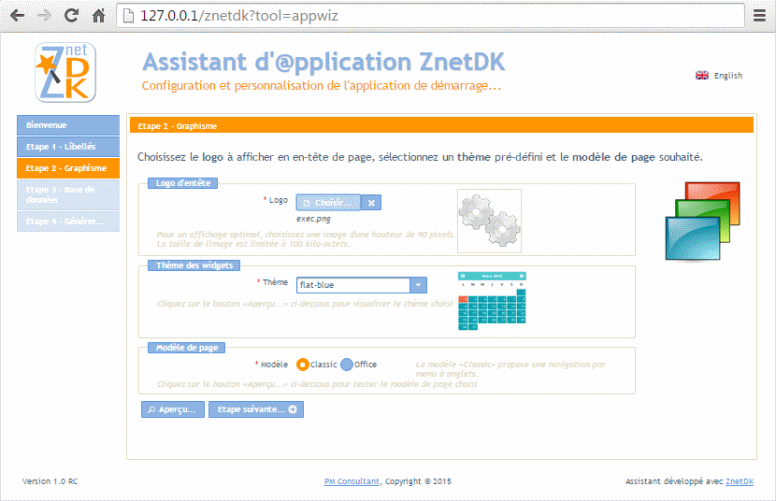Go back with browser back arrow
Image resolution: width=776 pixels, height=501 pixels.
(17, 16)
